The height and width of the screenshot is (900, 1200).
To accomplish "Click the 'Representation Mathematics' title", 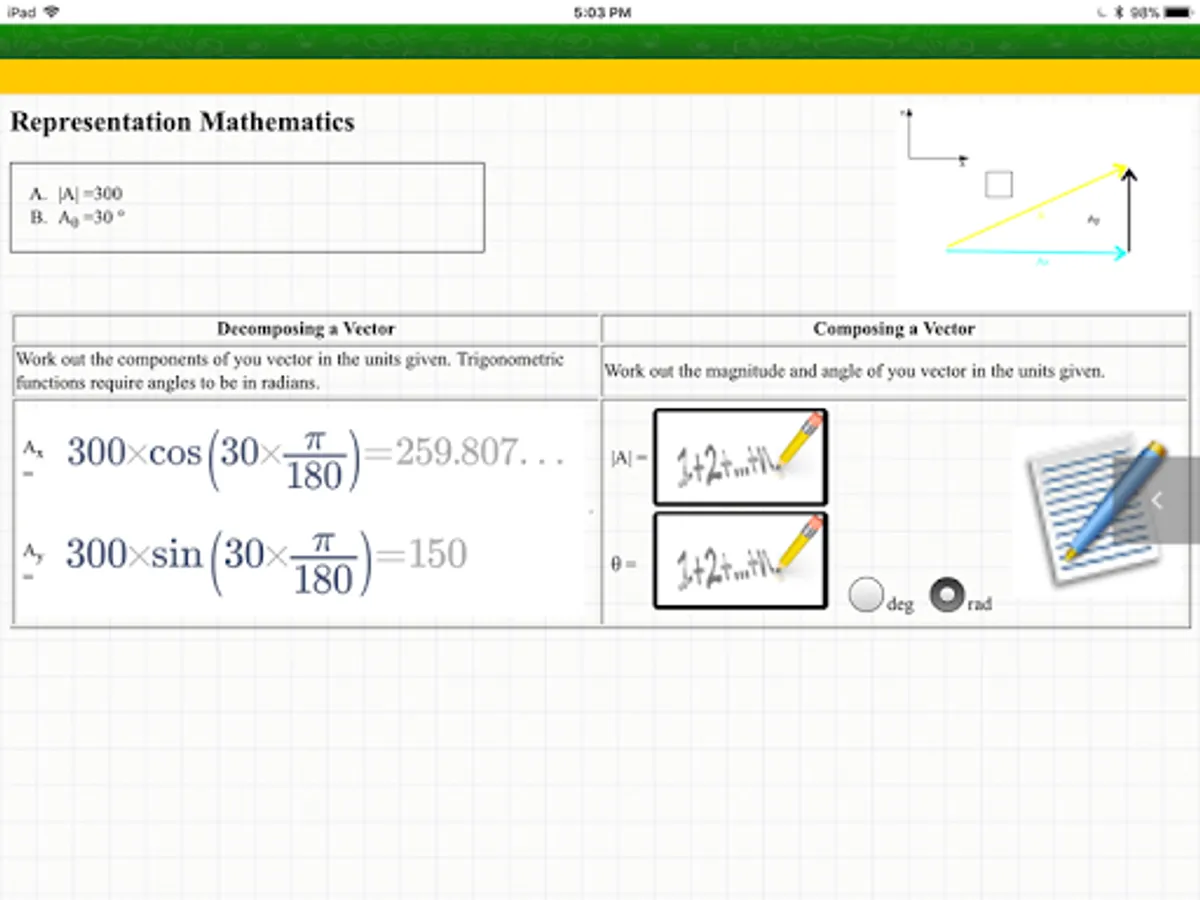I will pos(182,122).
